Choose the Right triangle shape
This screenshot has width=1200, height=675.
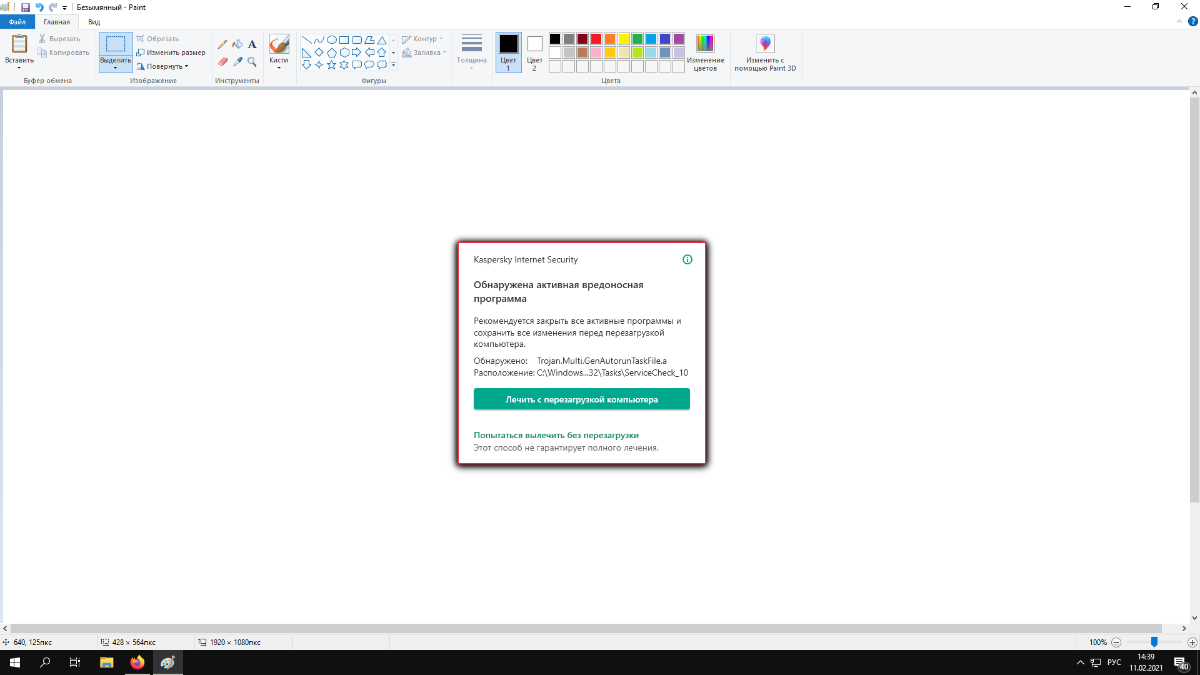tap(307, 53)
